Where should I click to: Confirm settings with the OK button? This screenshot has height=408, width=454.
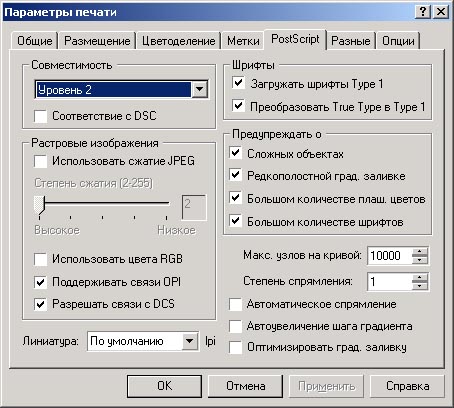pos(164,386)
